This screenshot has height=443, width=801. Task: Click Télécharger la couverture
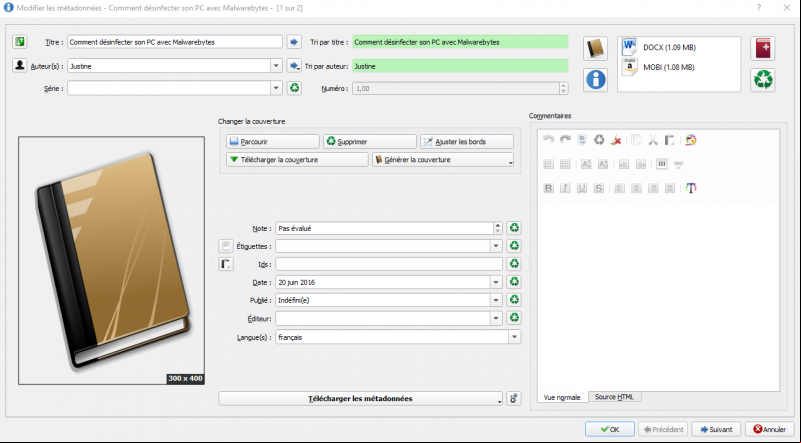pyautogui.click(x=297, y=159)
